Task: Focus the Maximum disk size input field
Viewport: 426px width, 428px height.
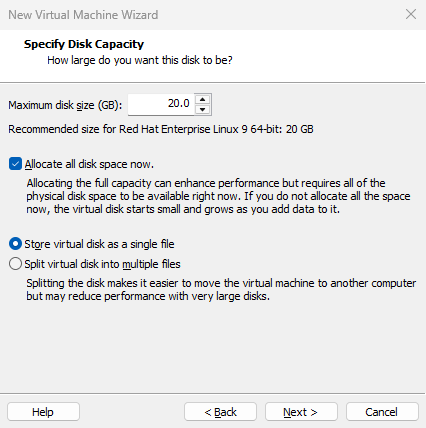Action: (161, 104)
